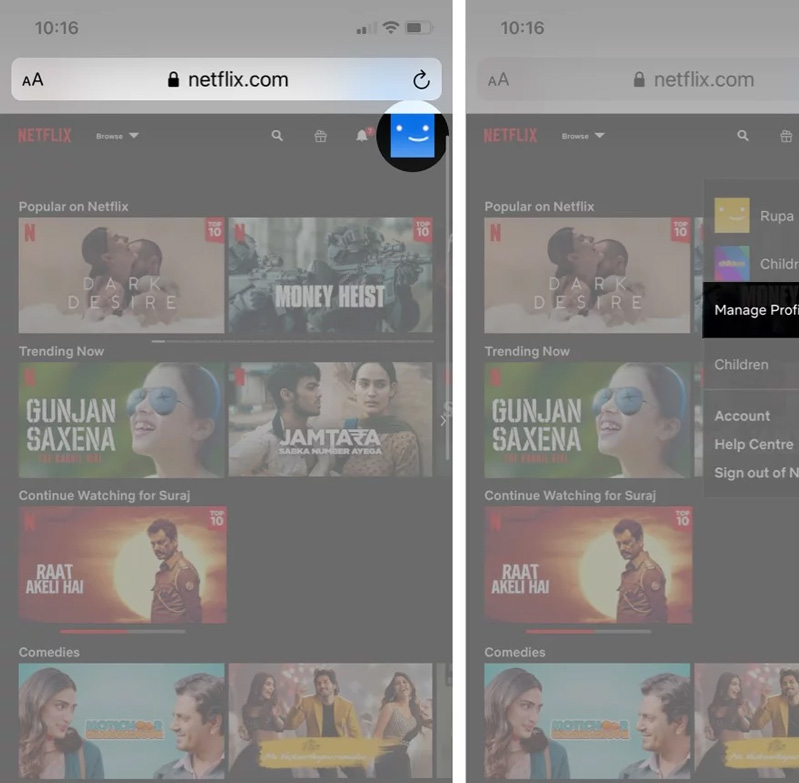Reload the page in left Safari address bar

(x=421, y=80)
